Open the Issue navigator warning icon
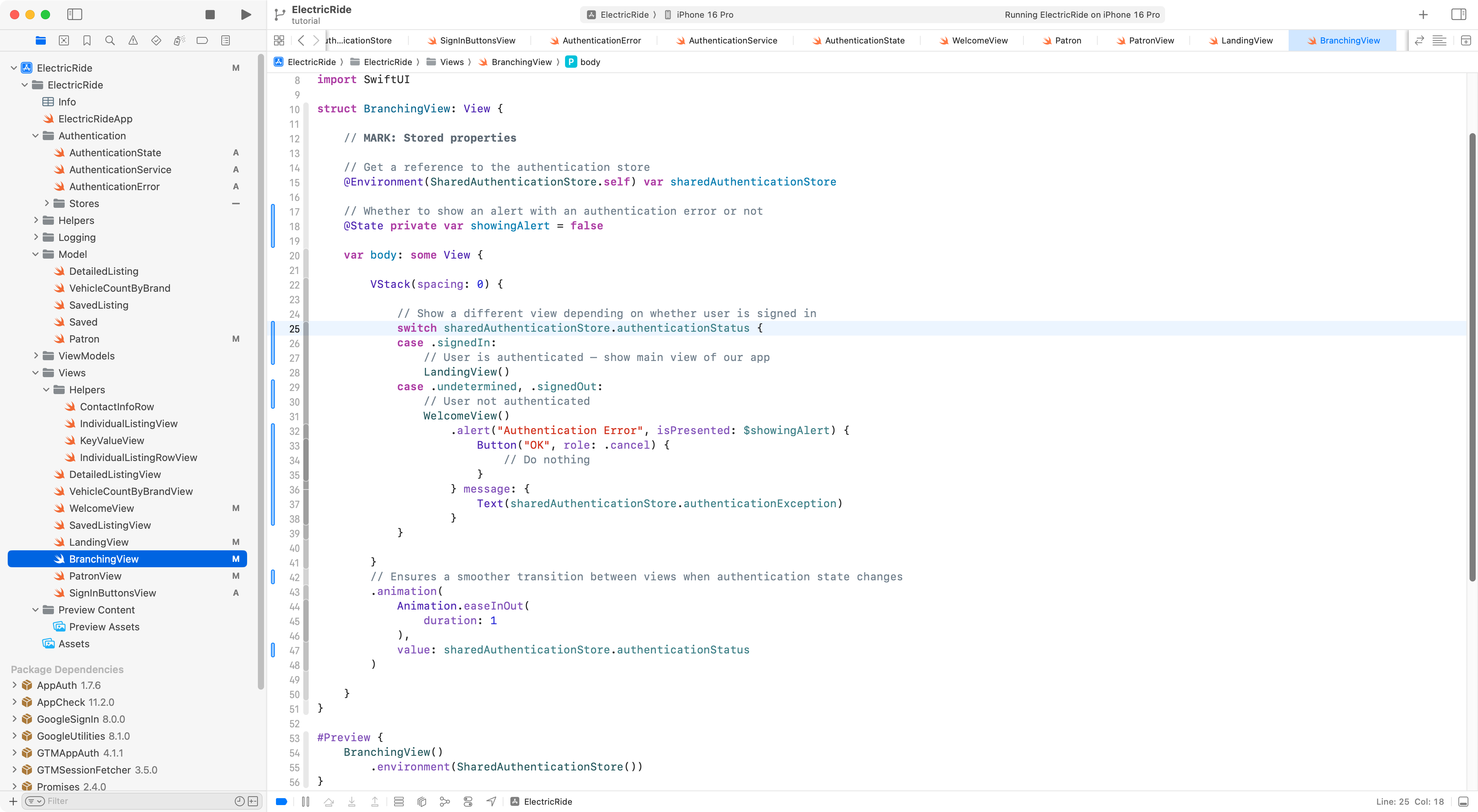The height and width of the screenshot is (812, 1478). click(x=133, y=40)
